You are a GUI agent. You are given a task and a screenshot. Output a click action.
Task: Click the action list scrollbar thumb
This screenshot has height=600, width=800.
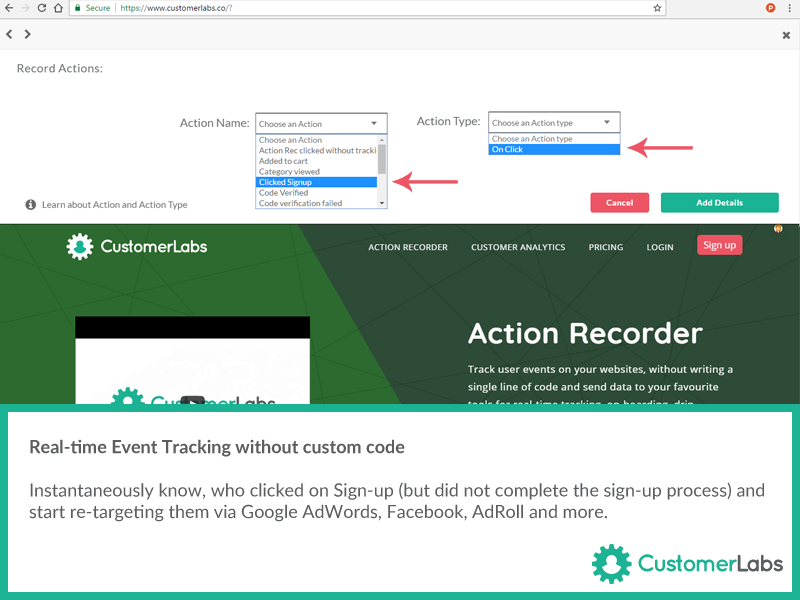[x=382, y=159]
